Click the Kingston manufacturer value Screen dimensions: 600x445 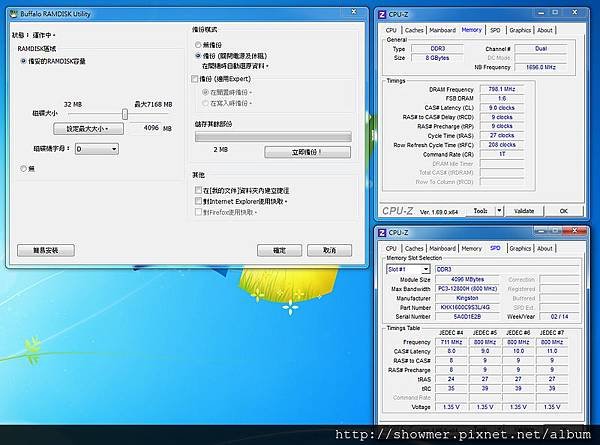[x=467, y=298]
